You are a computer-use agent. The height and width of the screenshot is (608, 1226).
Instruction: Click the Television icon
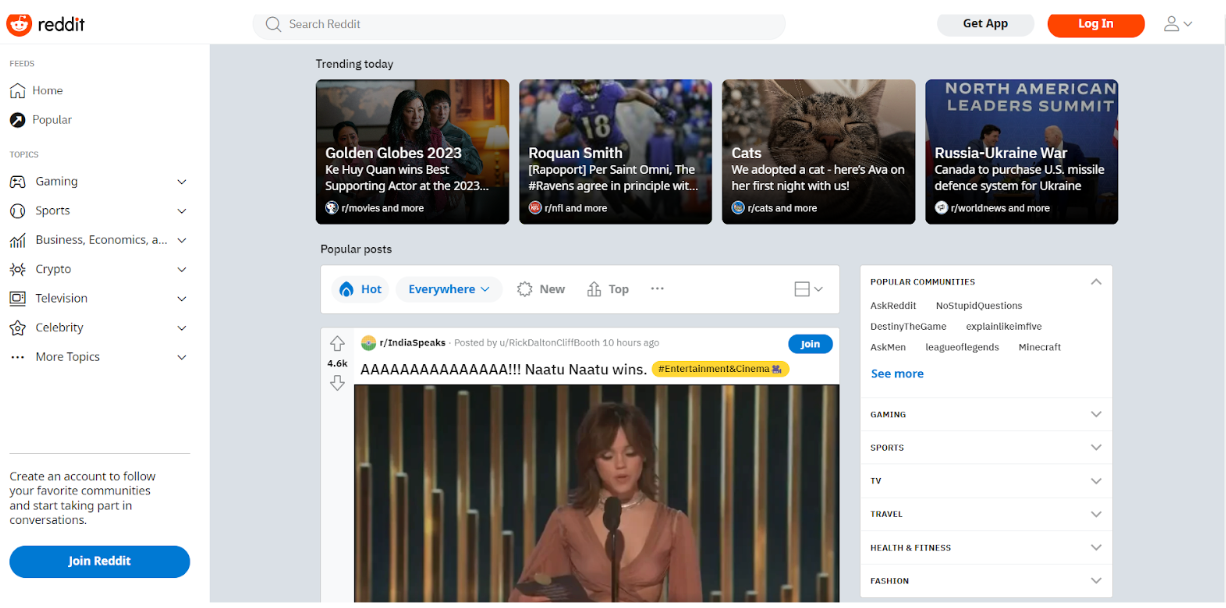(x=17, y=298)
